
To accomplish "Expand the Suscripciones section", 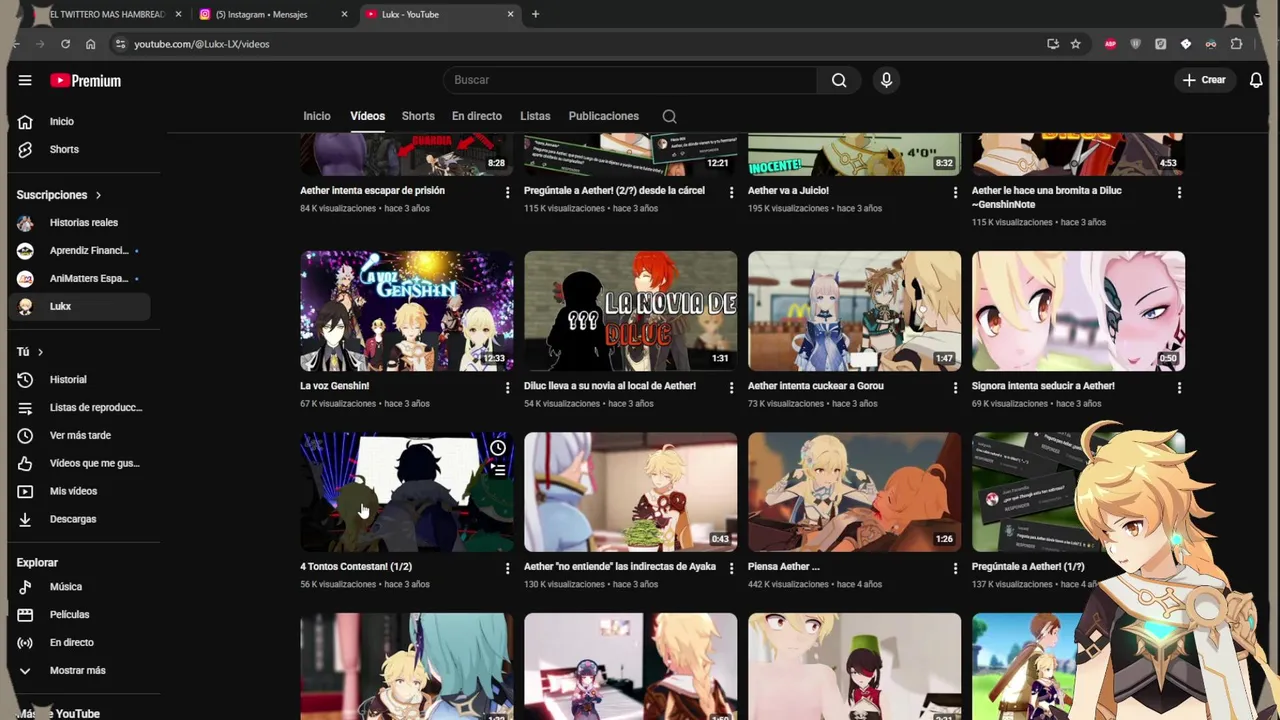I will coord(59,195).
